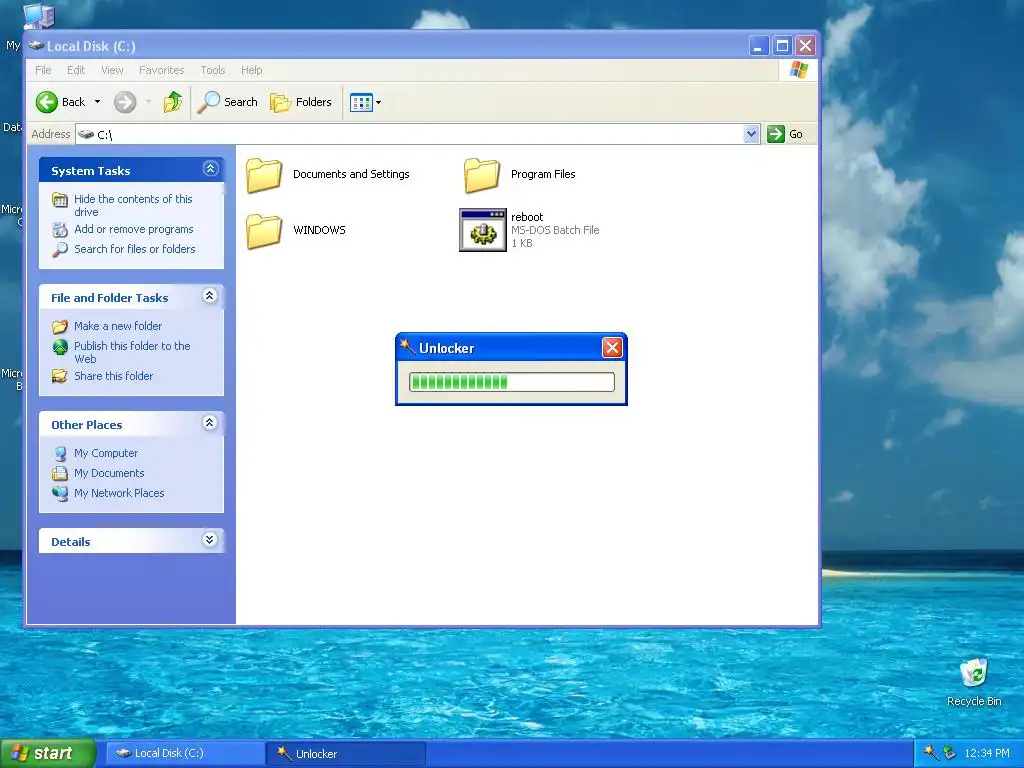Click the Windows flag logo in Explorer
Image resolution: width=1024 pixels, height=768 pixels.
click(x=798, y=69)
